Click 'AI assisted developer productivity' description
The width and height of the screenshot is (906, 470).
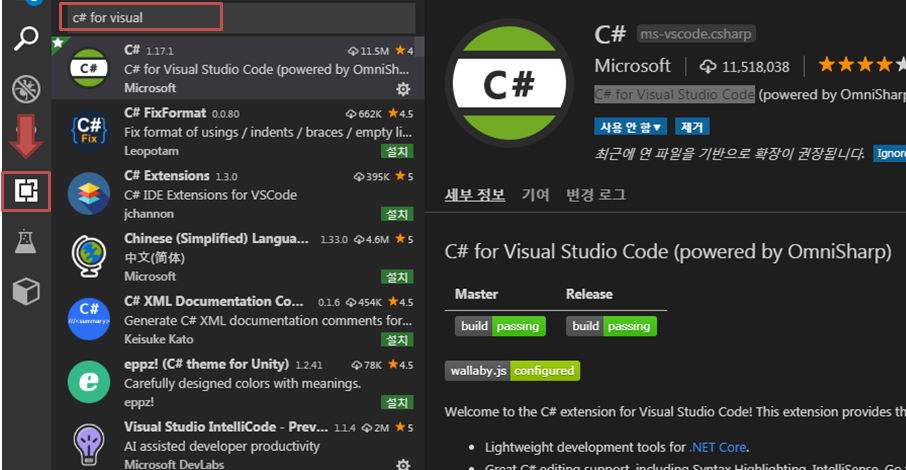coord(222,446)
